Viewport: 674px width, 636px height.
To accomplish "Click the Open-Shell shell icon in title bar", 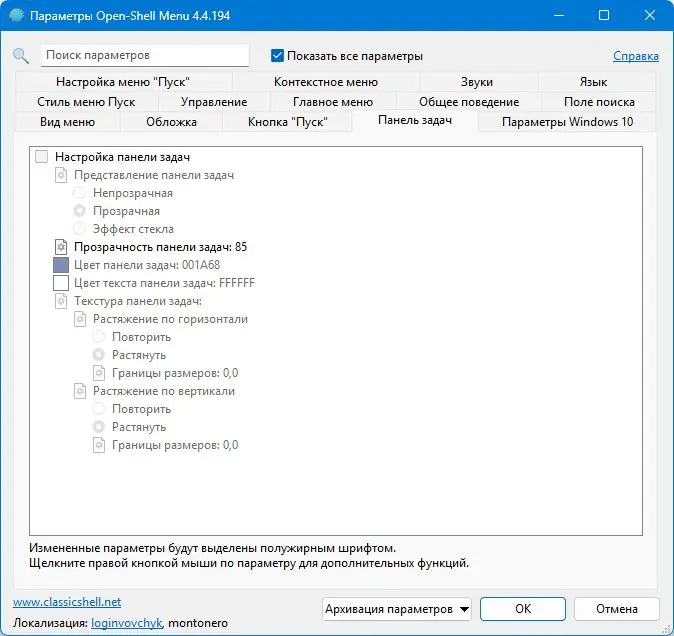I will (x=16, y=15).
